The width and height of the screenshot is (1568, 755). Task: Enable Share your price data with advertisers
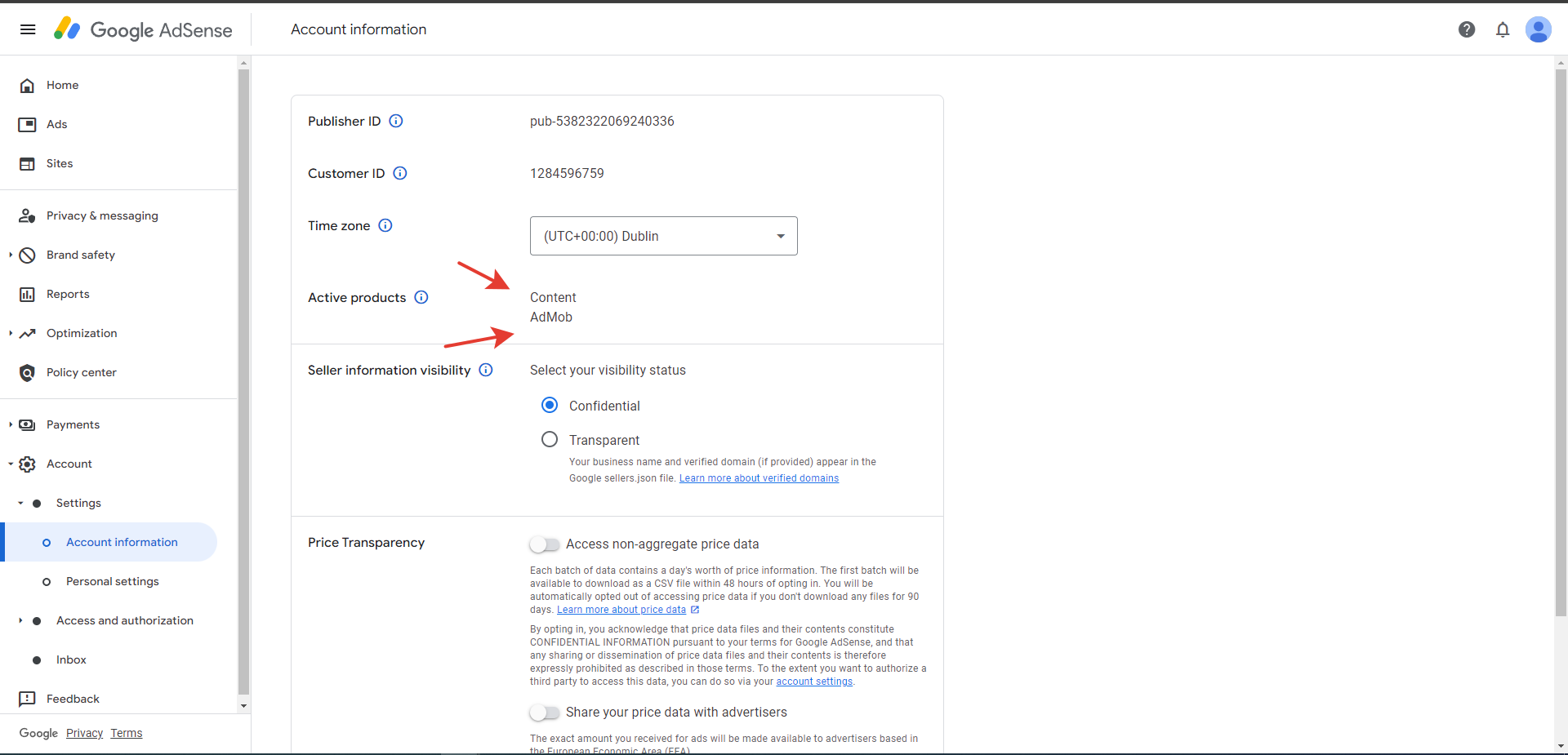[x=544, y=713]
